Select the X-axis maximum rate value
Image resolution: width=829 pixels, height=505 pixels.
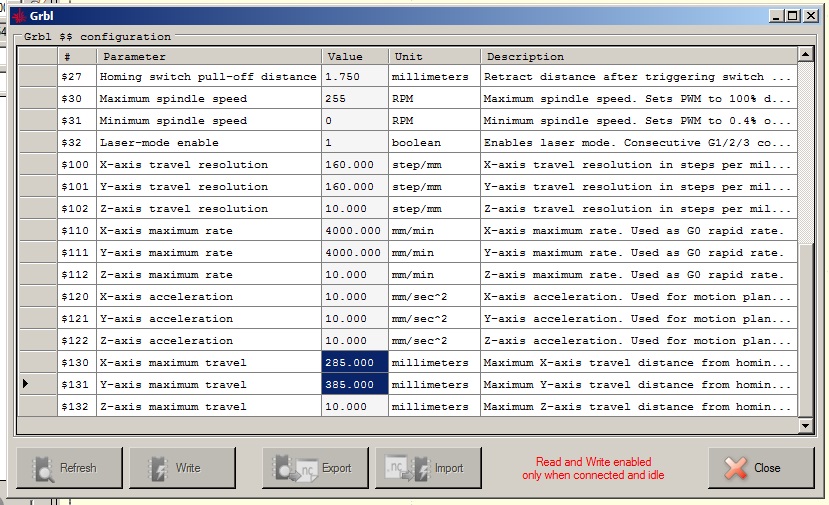[355, 231]
